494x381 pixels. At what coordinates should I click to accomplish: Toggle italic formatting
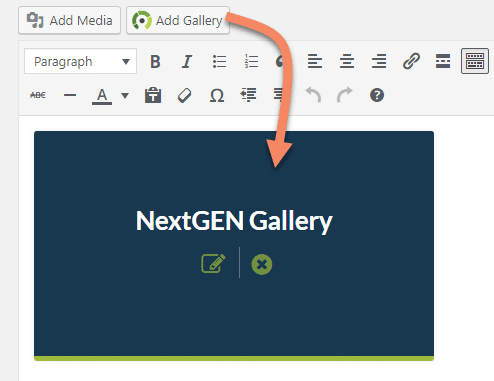(x=187, y=61)
